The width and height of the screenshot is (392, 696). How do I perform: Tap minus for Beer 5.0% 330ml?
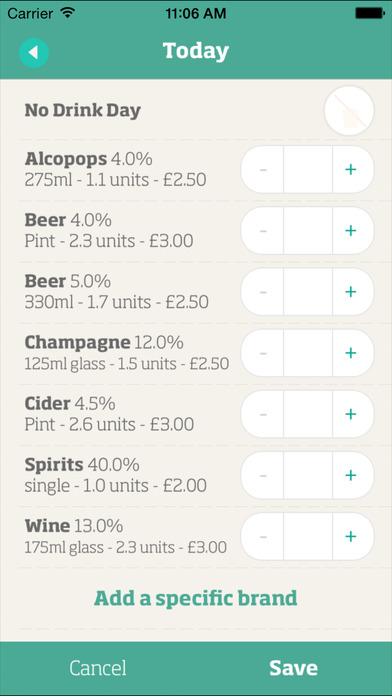coord(262,292)
